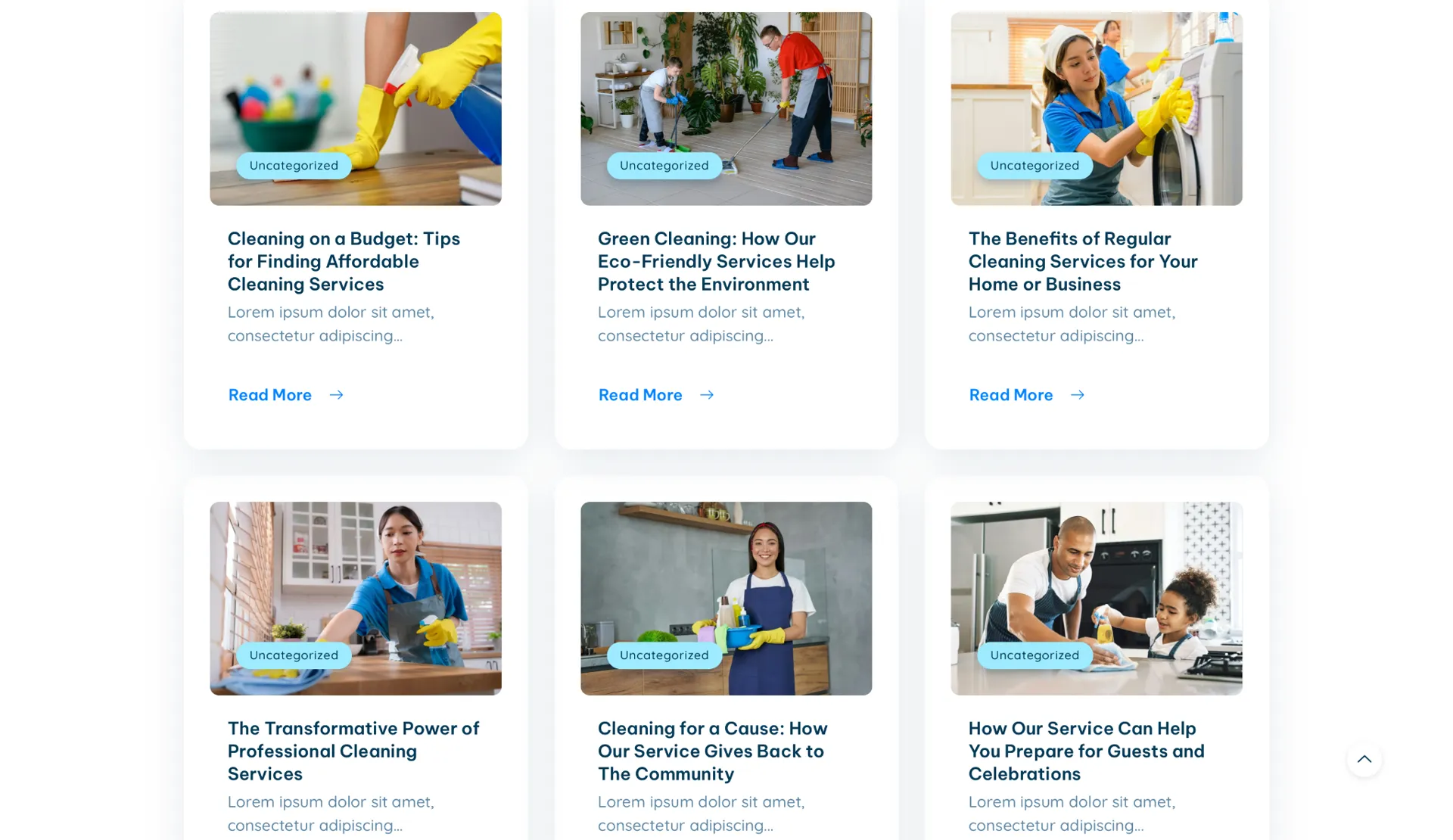1453x840 pixels.
Task: Open Read More for Benefits of Regular Cleaning
Action: click(1011, 395)
